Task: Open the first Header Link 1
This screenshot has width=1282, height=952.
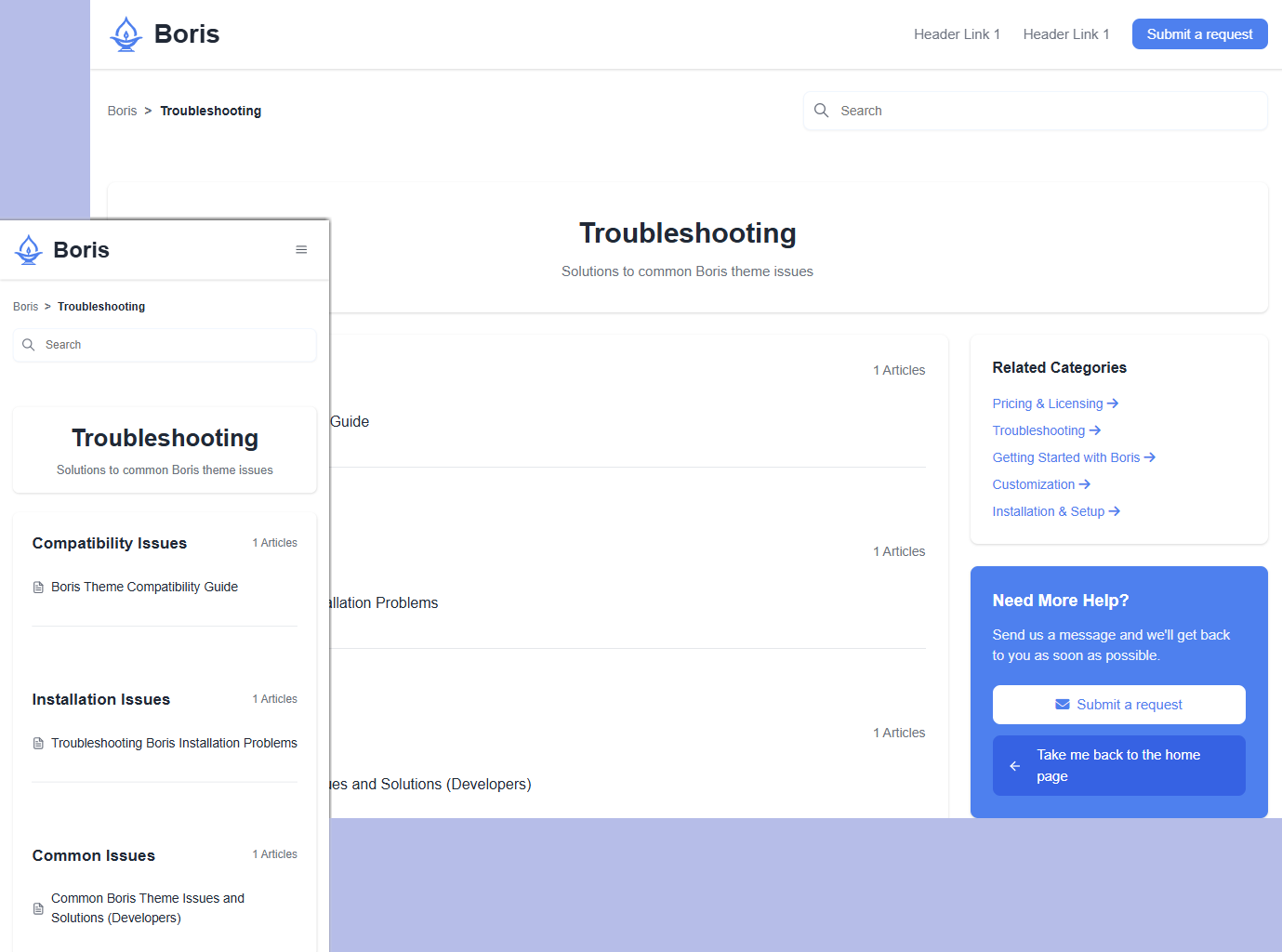Action: (x=957, y=34)
